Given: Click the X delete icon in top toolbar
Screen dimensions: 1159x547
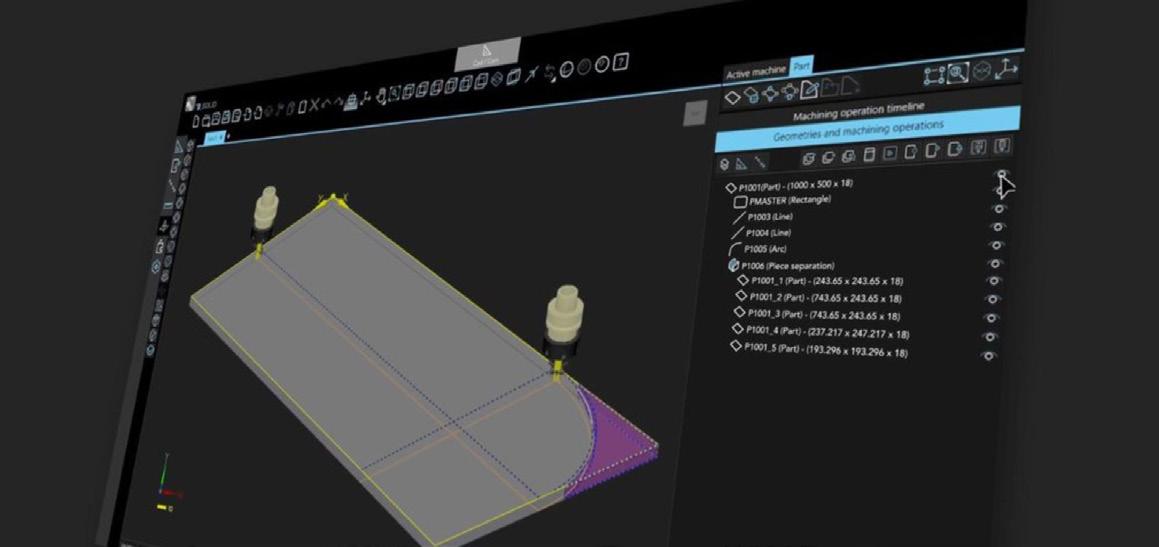Looking at the screenshot, I should click(313, 105).
